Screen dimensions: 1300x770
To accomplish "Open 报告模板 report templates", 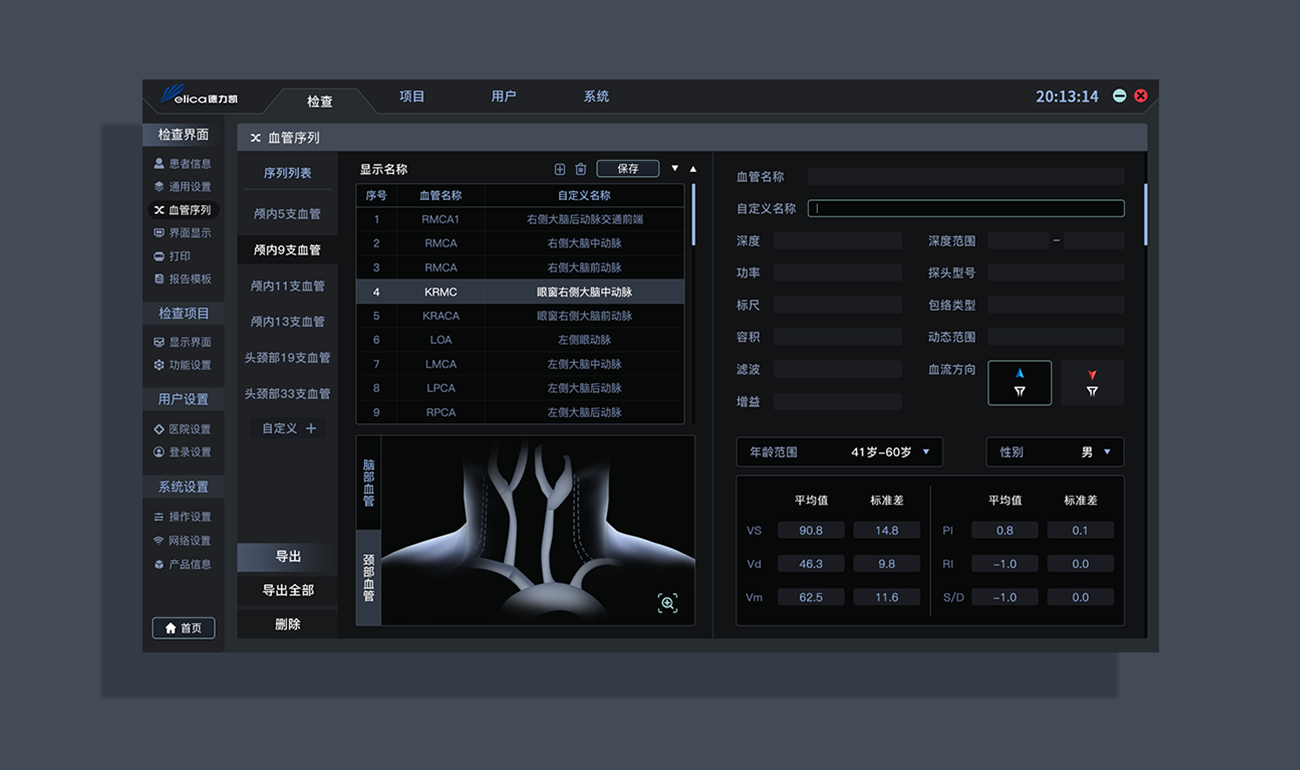I will point(182,279).
